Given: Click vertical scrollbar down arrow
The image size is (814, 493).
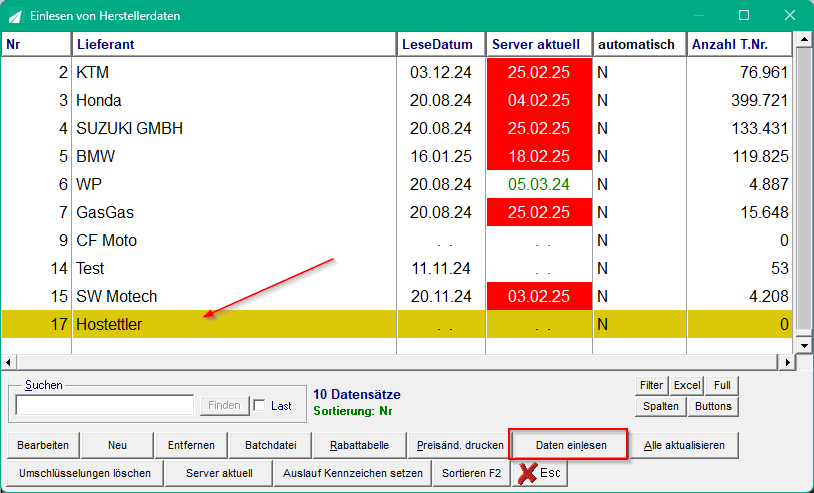Looking at the screenshot, I should coord(804,345).
